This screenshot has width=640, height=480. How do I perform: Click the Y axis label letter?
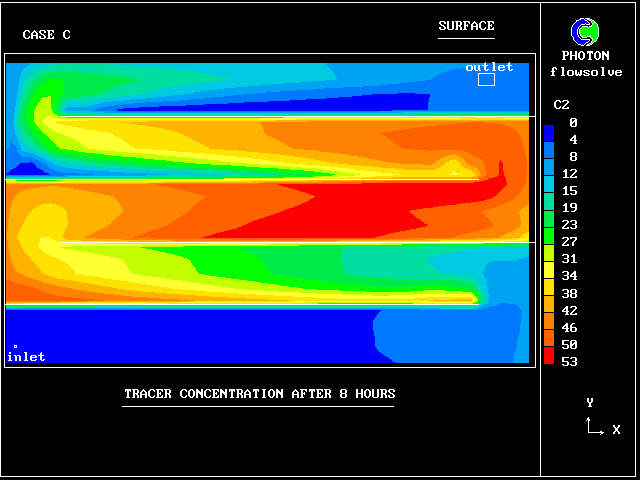click(590, 402)
